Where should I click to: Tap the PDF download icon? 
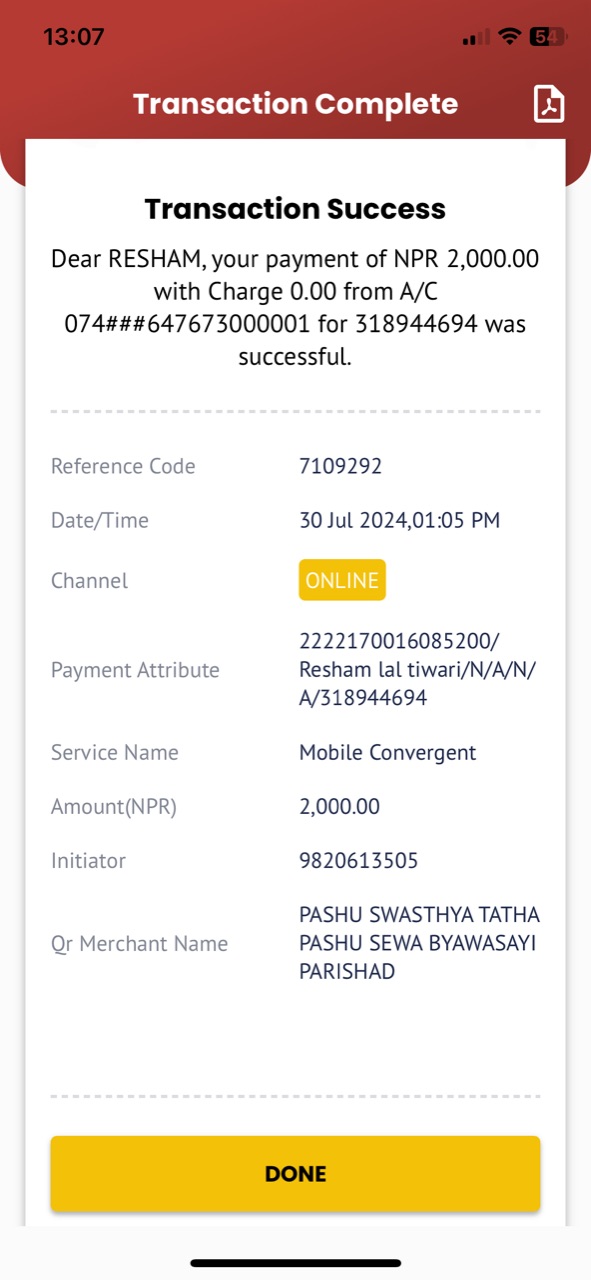pyautogui.click(x=549, y=104)
